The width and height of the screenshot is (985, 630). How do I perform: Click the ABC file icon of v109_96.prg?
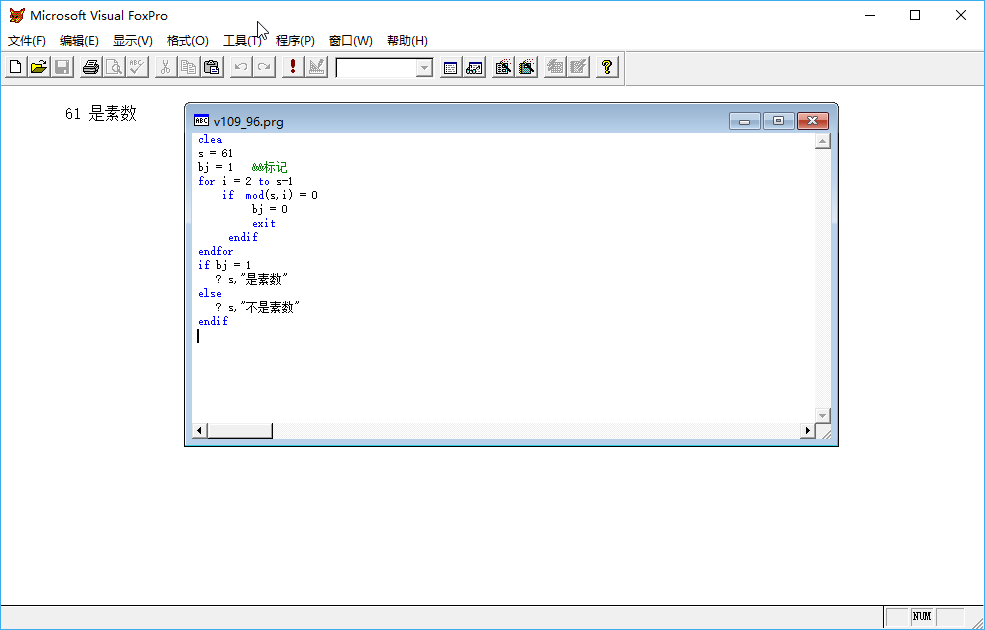[201, 121]
